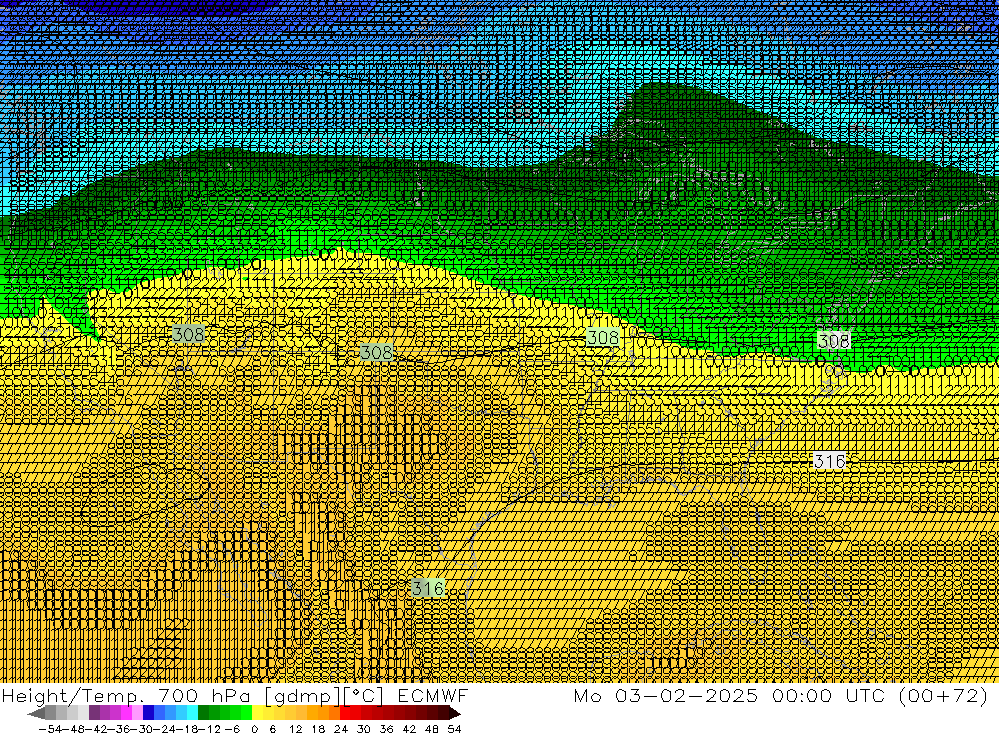Click the cyan swatch in the legend

[192, 713]
